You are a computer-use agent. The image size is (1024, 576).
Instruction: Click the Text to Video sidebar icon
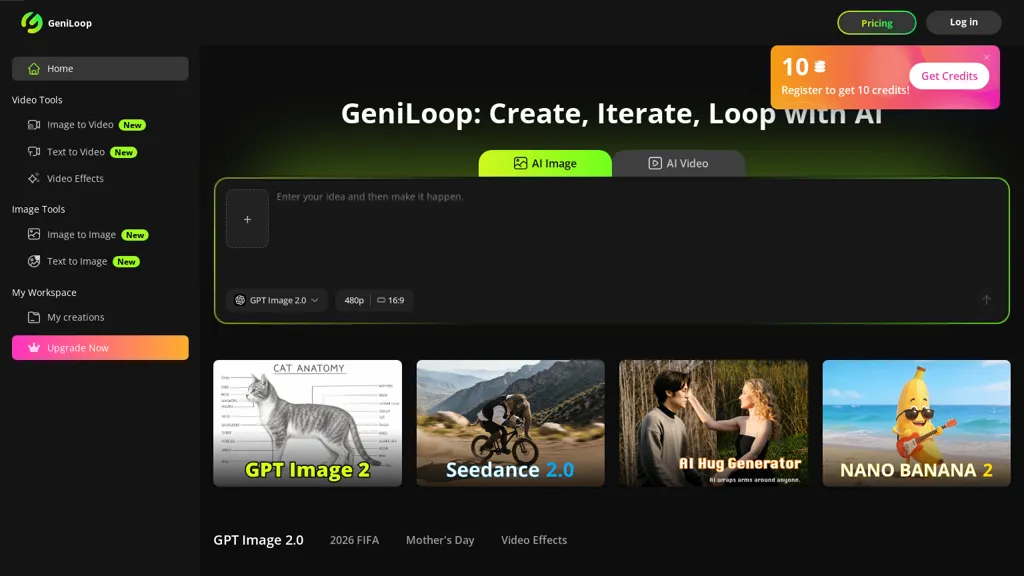coord(34,152)
